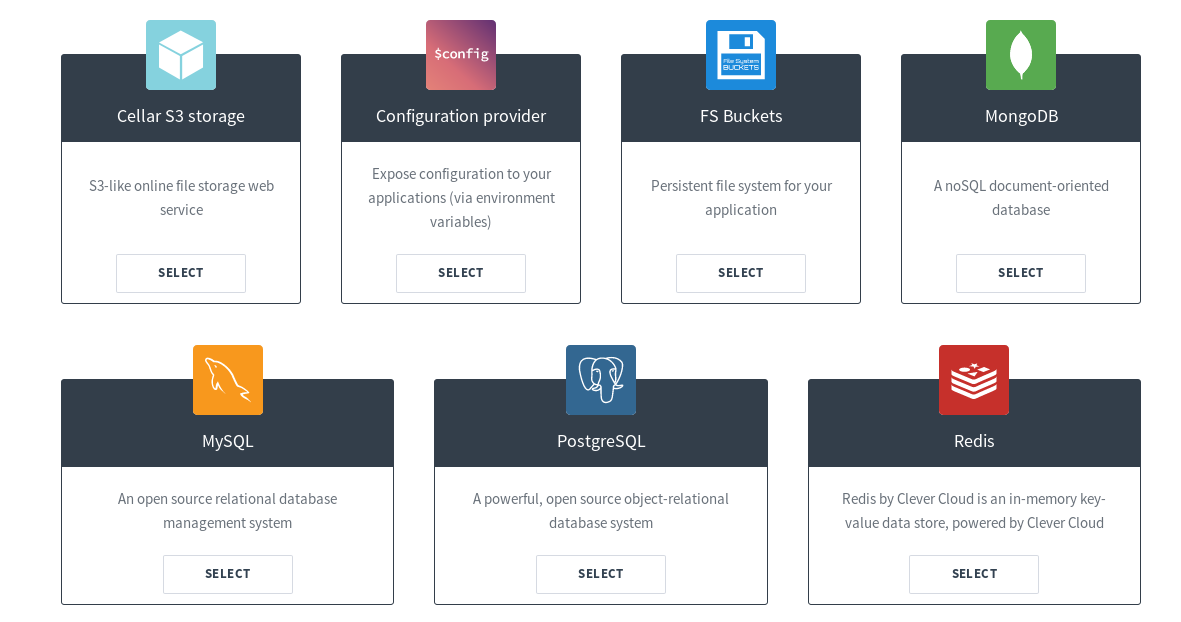Viewport: 1181px width, 622px height.
Task: Click the MySQL dolphin icon
Action: point(228,380)
